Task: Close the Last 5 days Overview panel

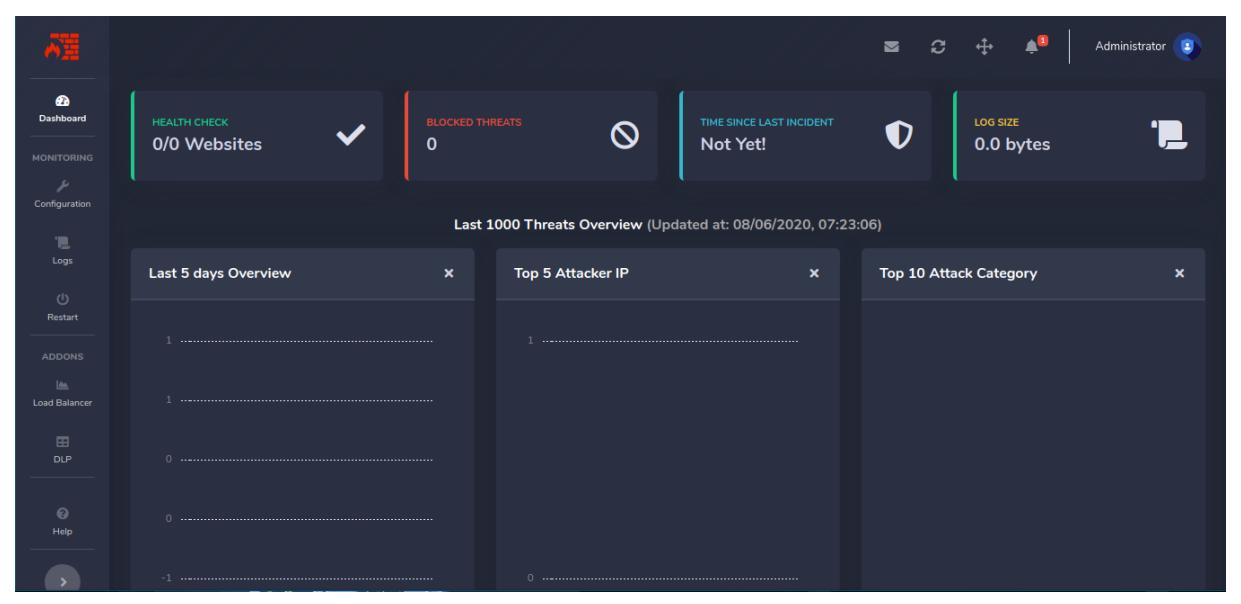Action: (x=449, y=273)
